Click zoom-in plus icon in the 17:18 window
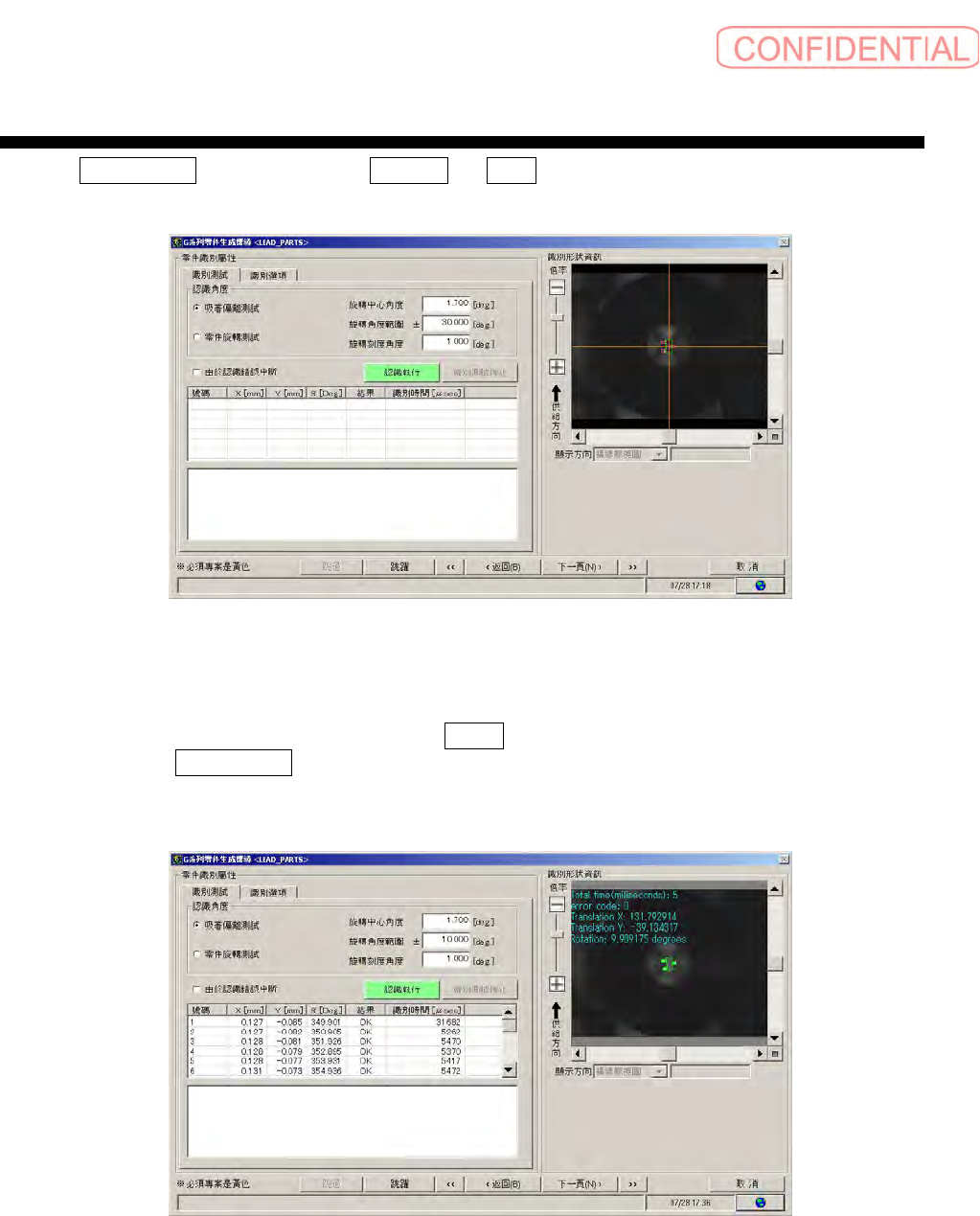The image size is (980, 1216). click(557, 367)
